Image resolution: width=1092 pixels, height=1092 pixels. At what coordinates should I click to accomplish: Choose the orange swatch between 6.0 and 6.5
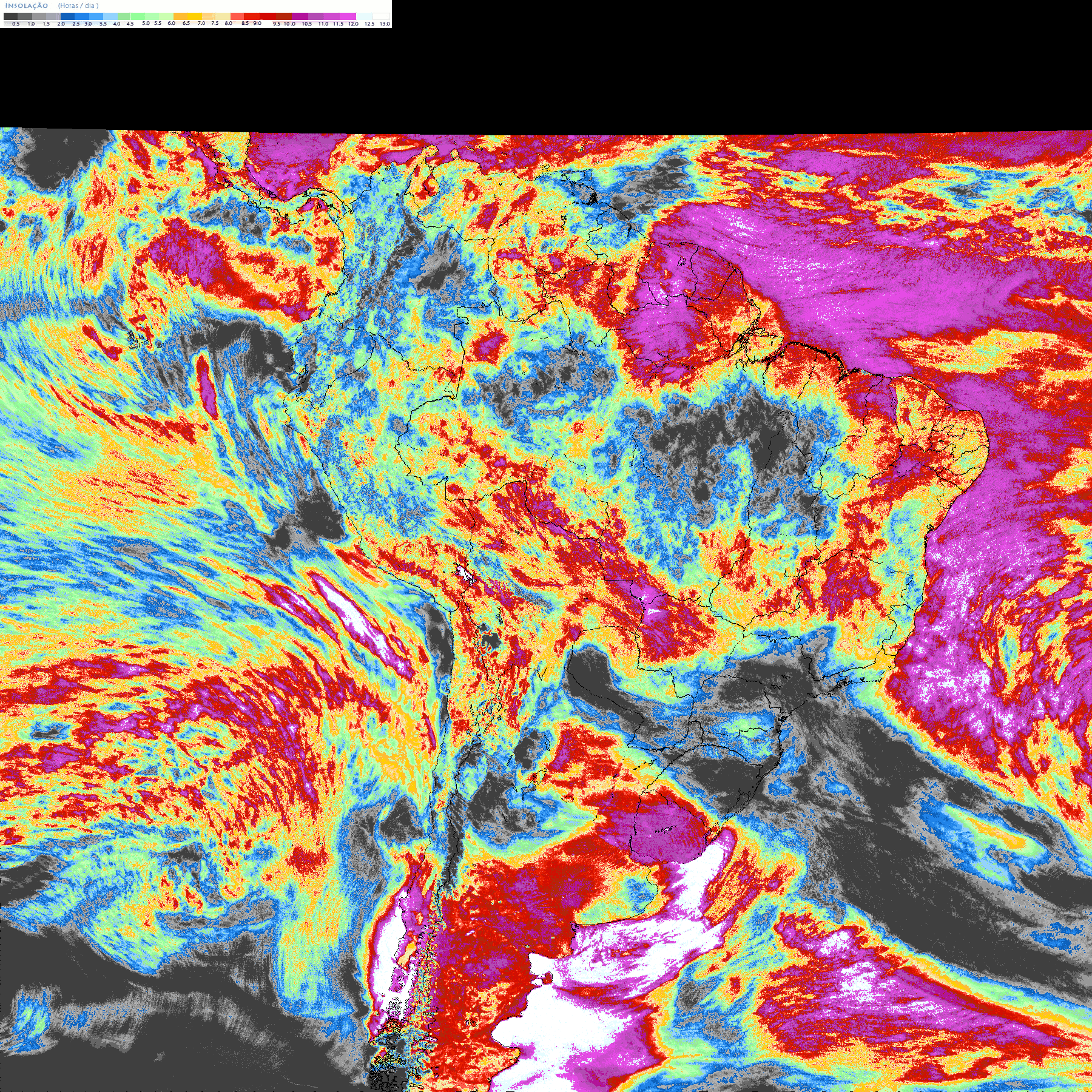coord(180,16)
